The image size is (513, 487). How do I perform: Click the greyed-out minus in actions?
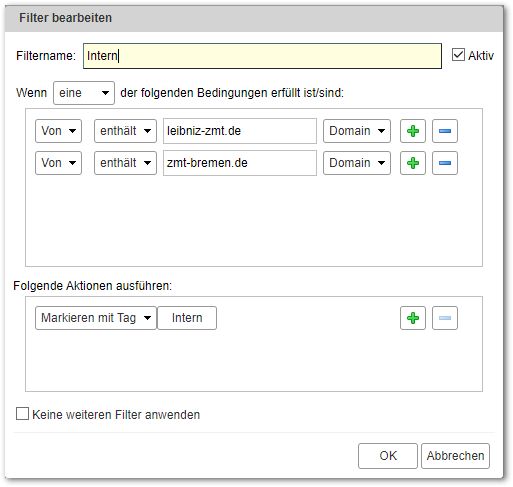tap(445, 318)
